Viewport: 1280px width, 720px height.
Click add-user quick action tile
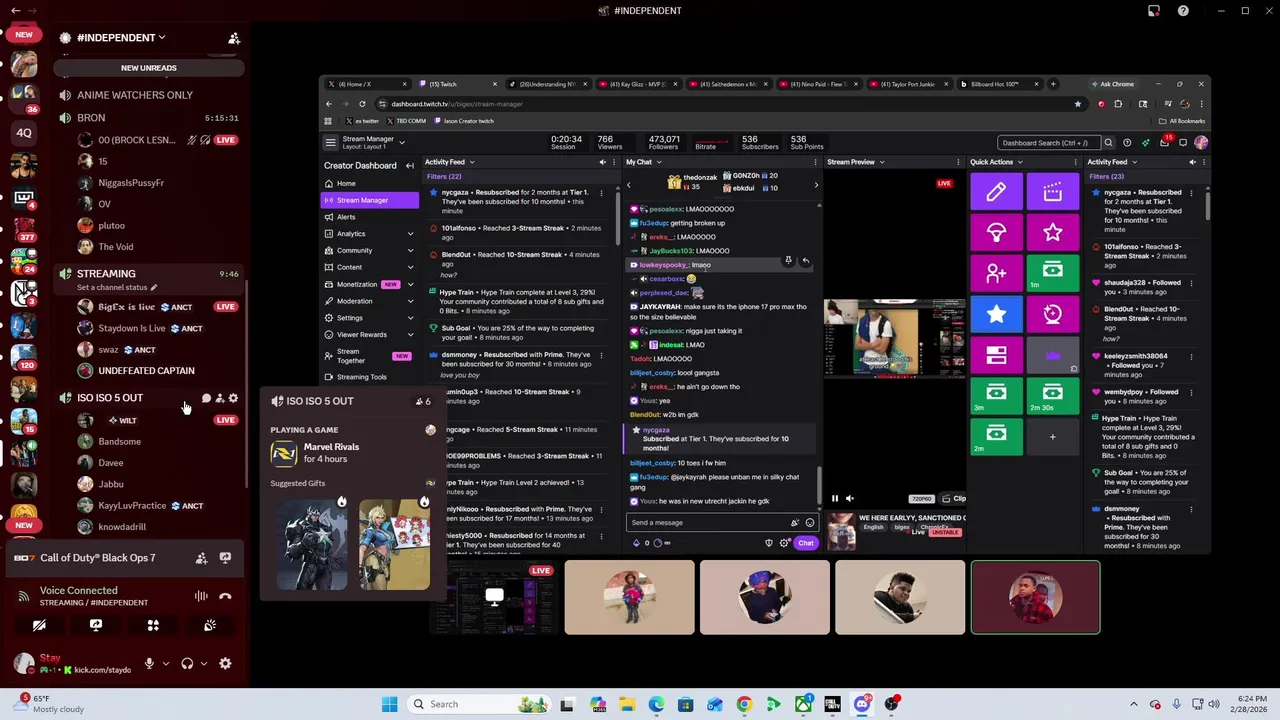coord(996,273)
